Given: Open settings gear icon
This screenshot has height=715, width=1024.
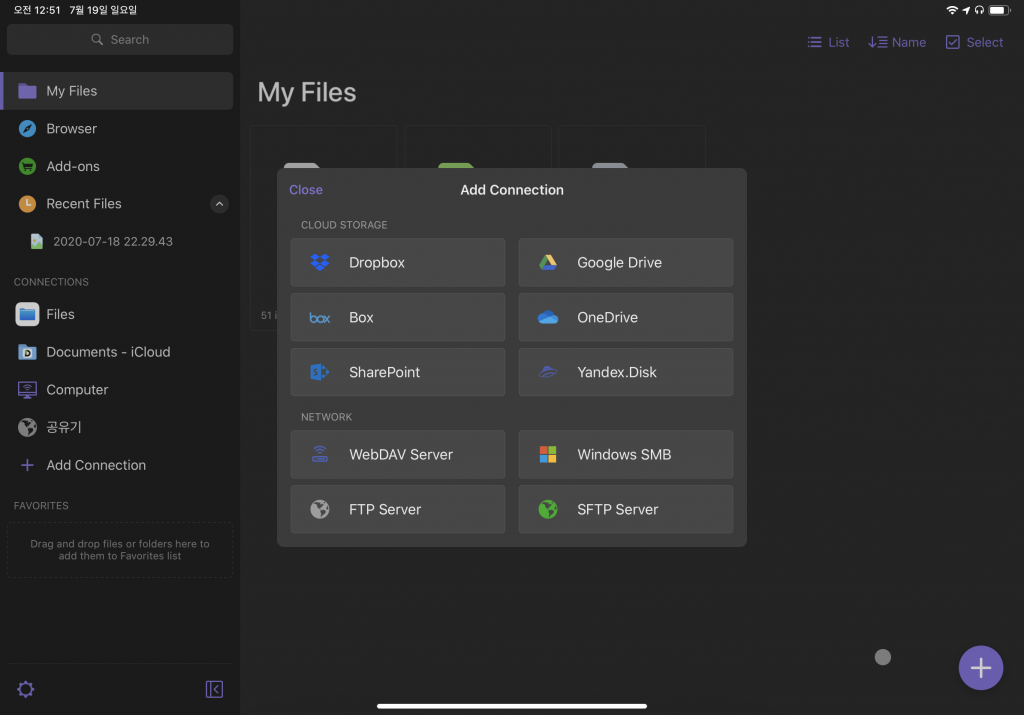Looking at the screenshot, I should pos(25,689).
